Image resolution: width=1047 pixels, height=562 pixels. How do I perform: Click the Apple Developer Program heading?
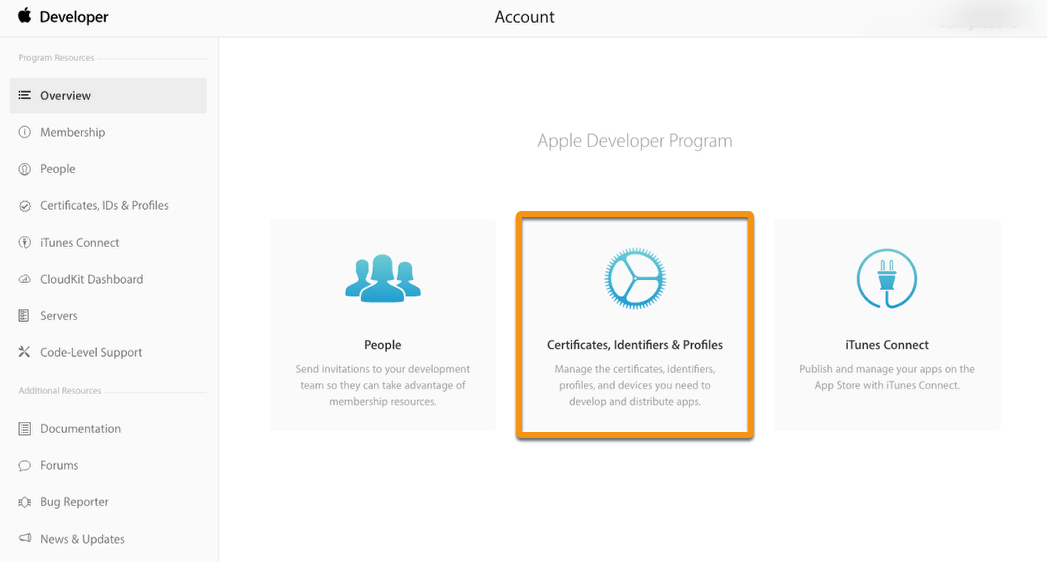(635, 141)
